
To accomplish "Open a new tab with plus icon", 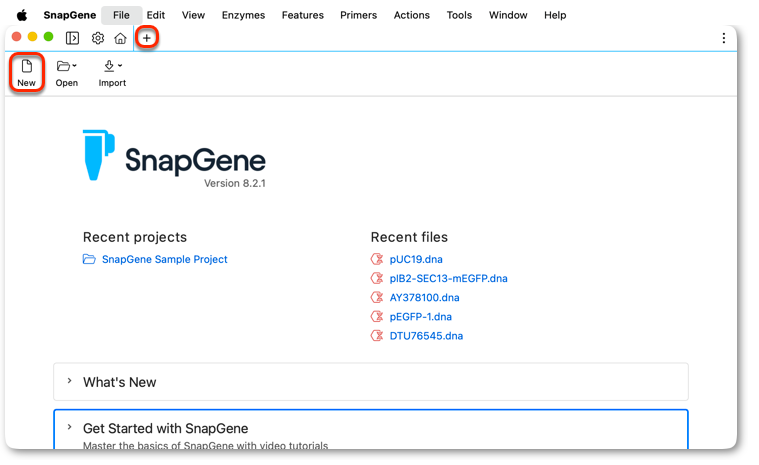I will point(147,38).
